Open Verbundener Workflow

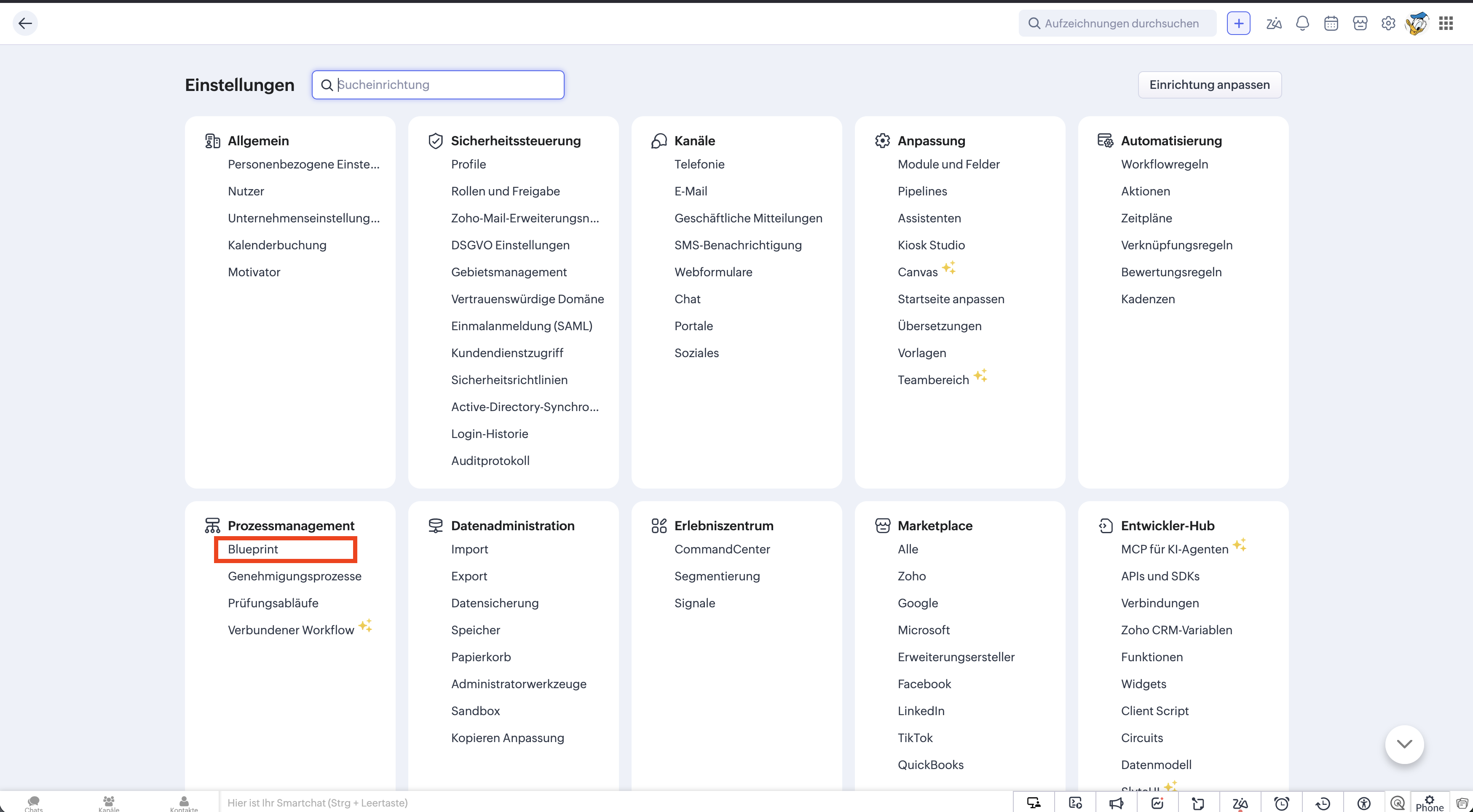point(291,630)
